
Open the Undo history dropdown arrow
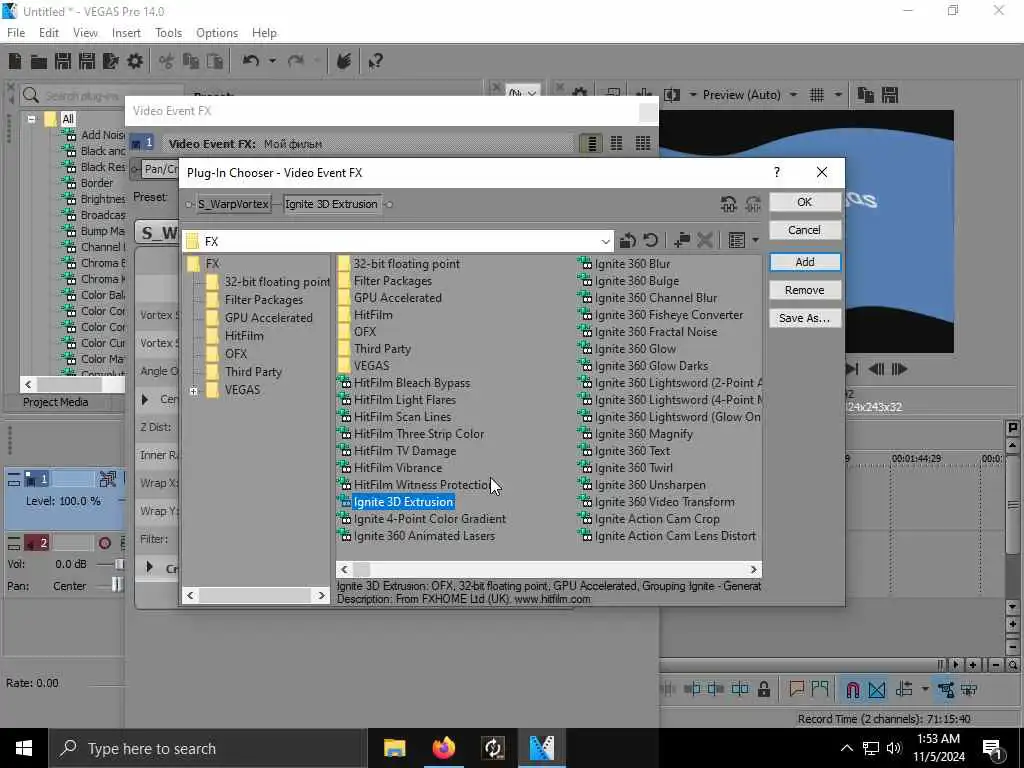pyautogui.click(x=272, y=61)
